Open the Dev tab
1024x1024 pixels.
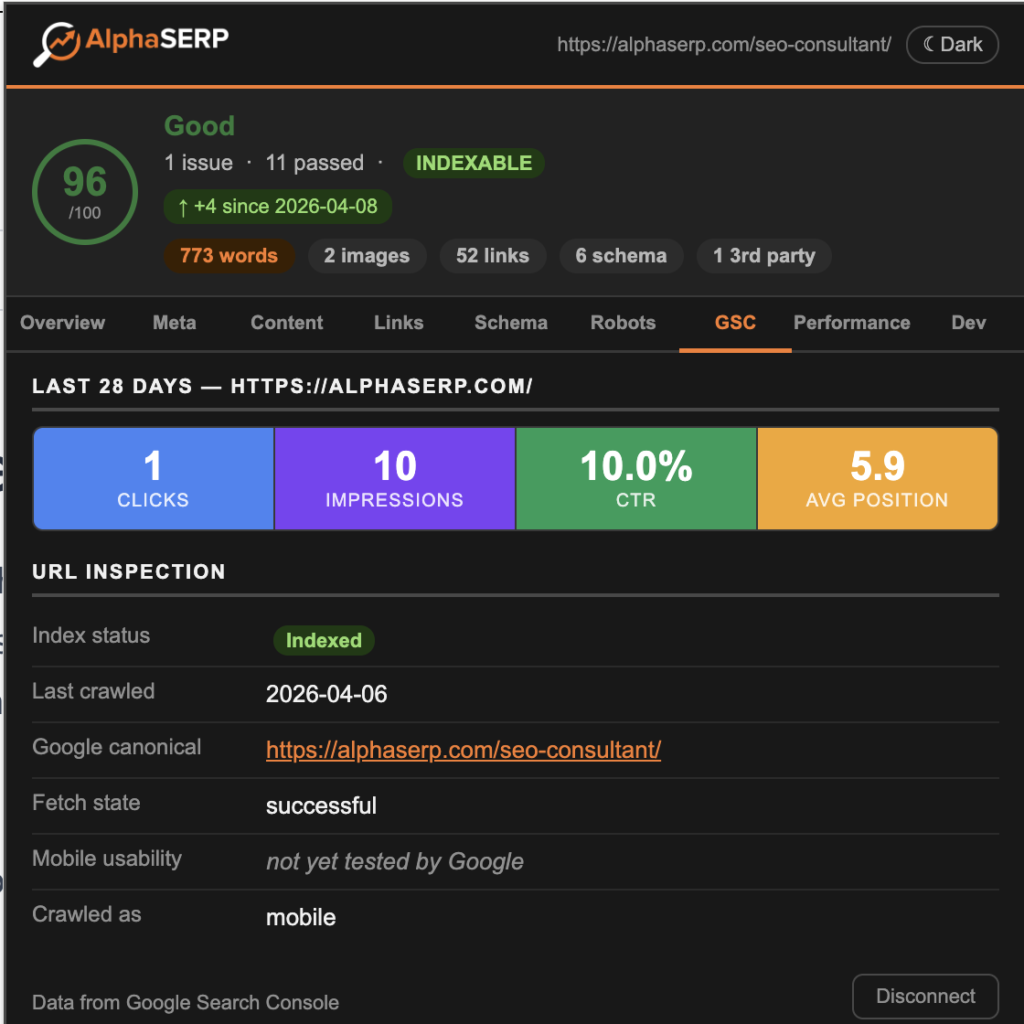coord(968,323)
